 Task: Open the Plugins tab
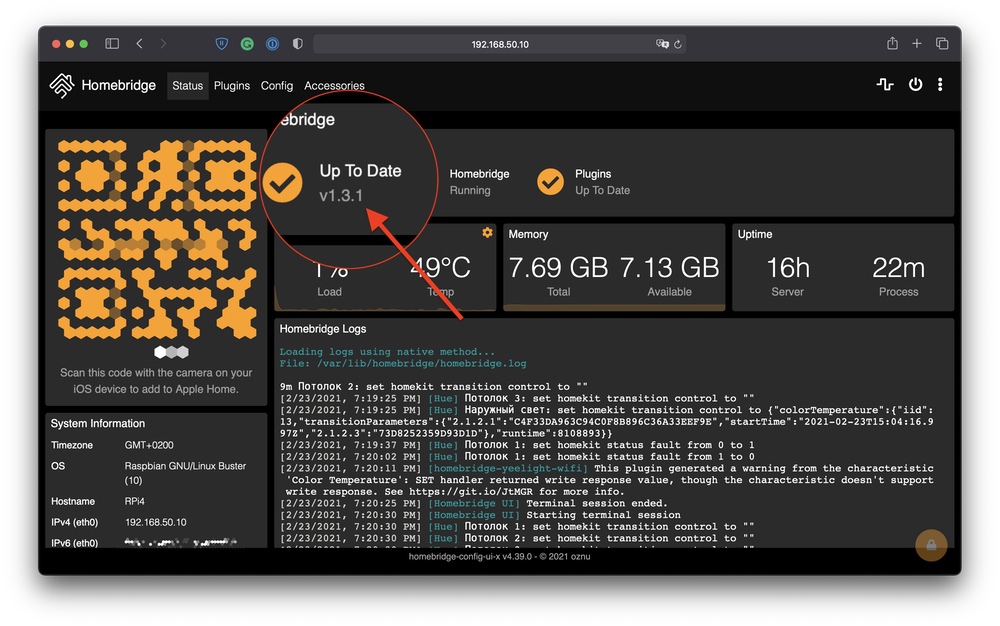[x=232, y=85]
